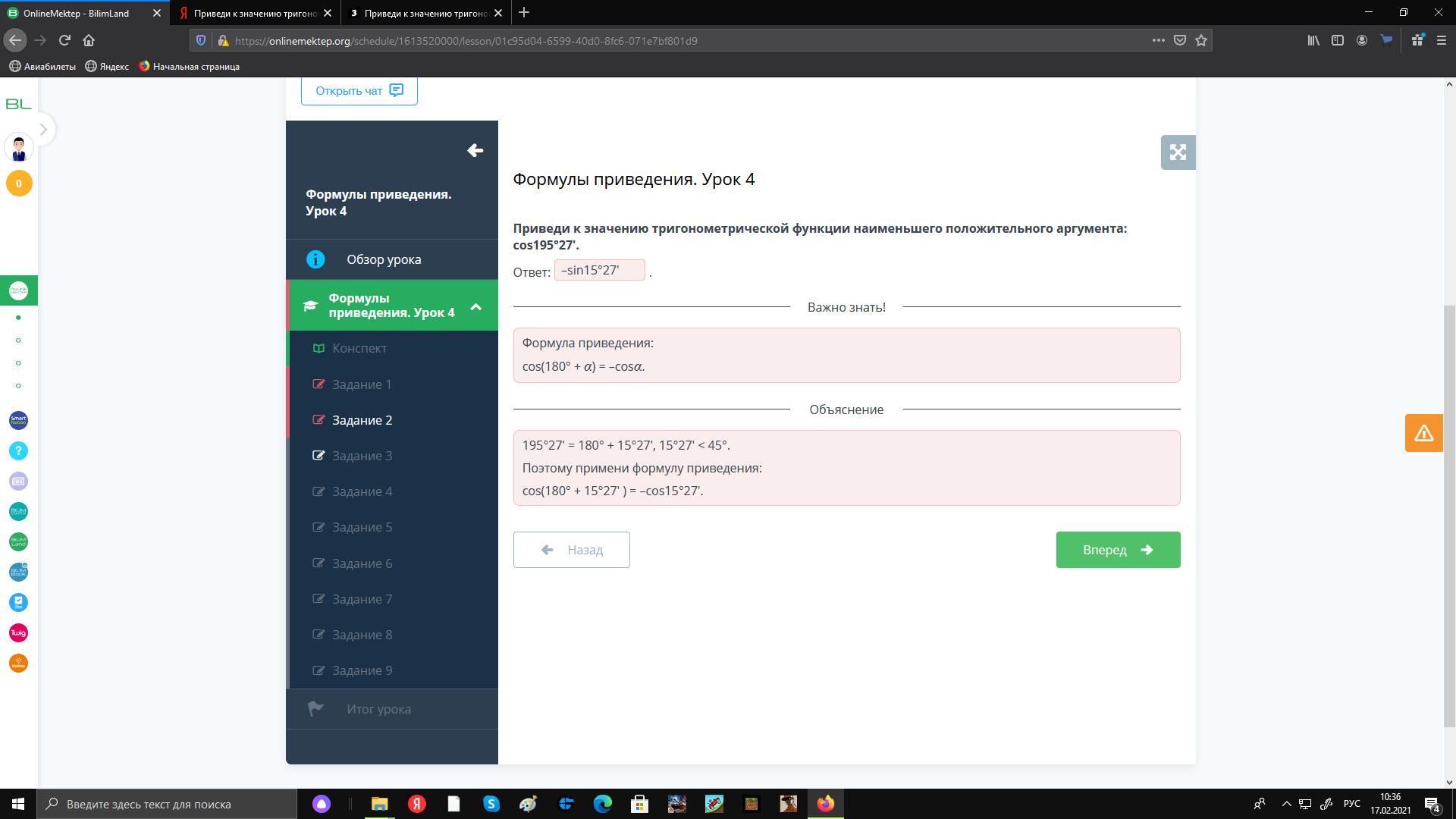This screenshot has height=819, width=1456.
Task: Click the Вперед button
Action: tap(1117, 550)
